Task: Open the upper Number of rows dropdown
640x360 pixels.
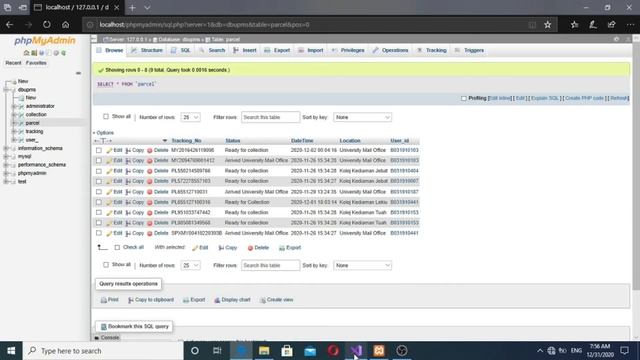Action: [x=190, y=117]
